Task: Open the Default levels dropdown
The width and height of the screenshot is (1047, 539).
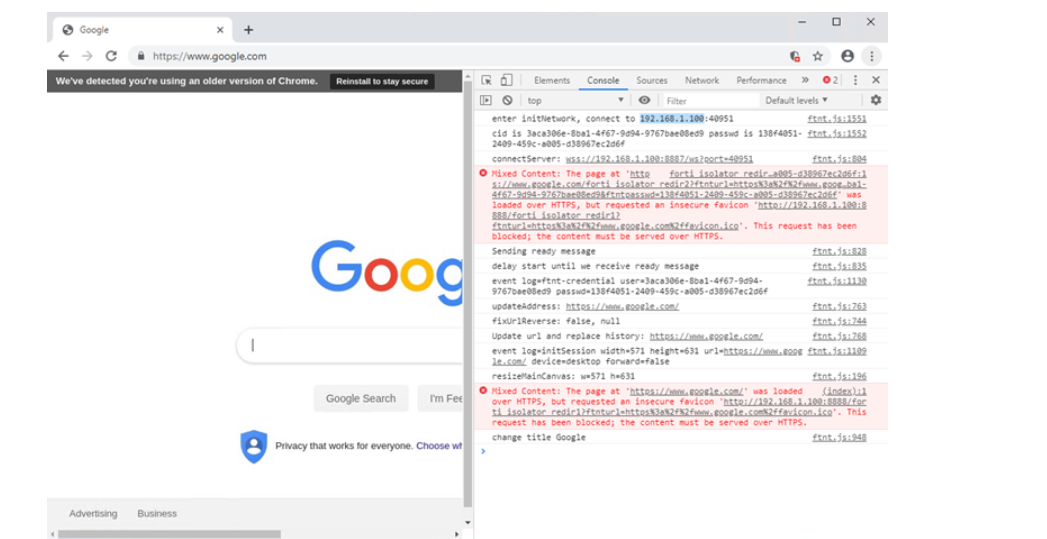Action: point(797,101)
